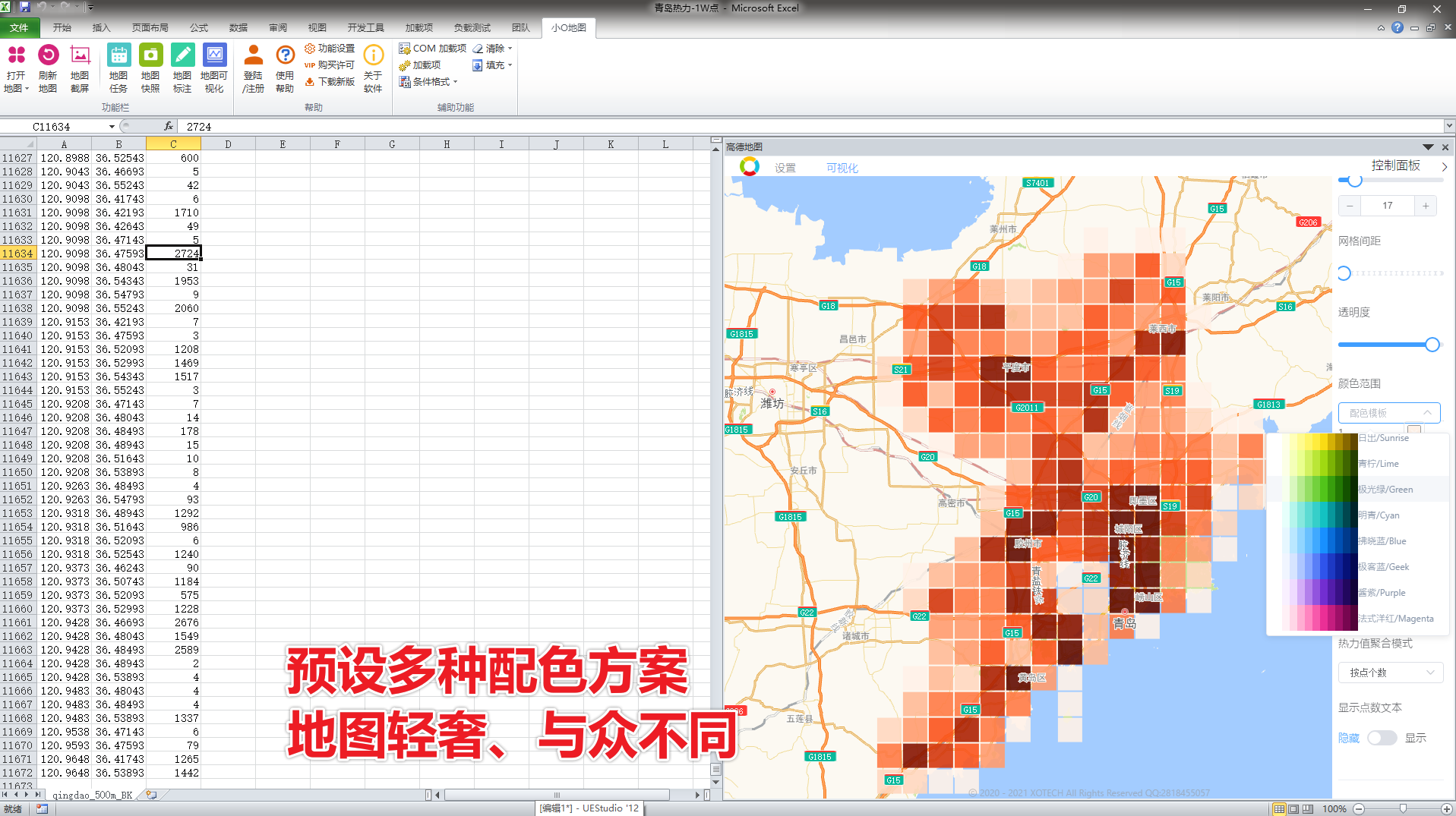The width and height of the screenshot is (1456, 816).
Task: Choose the 日出/Sunrise color scheme
Action: coord(1358,438)
